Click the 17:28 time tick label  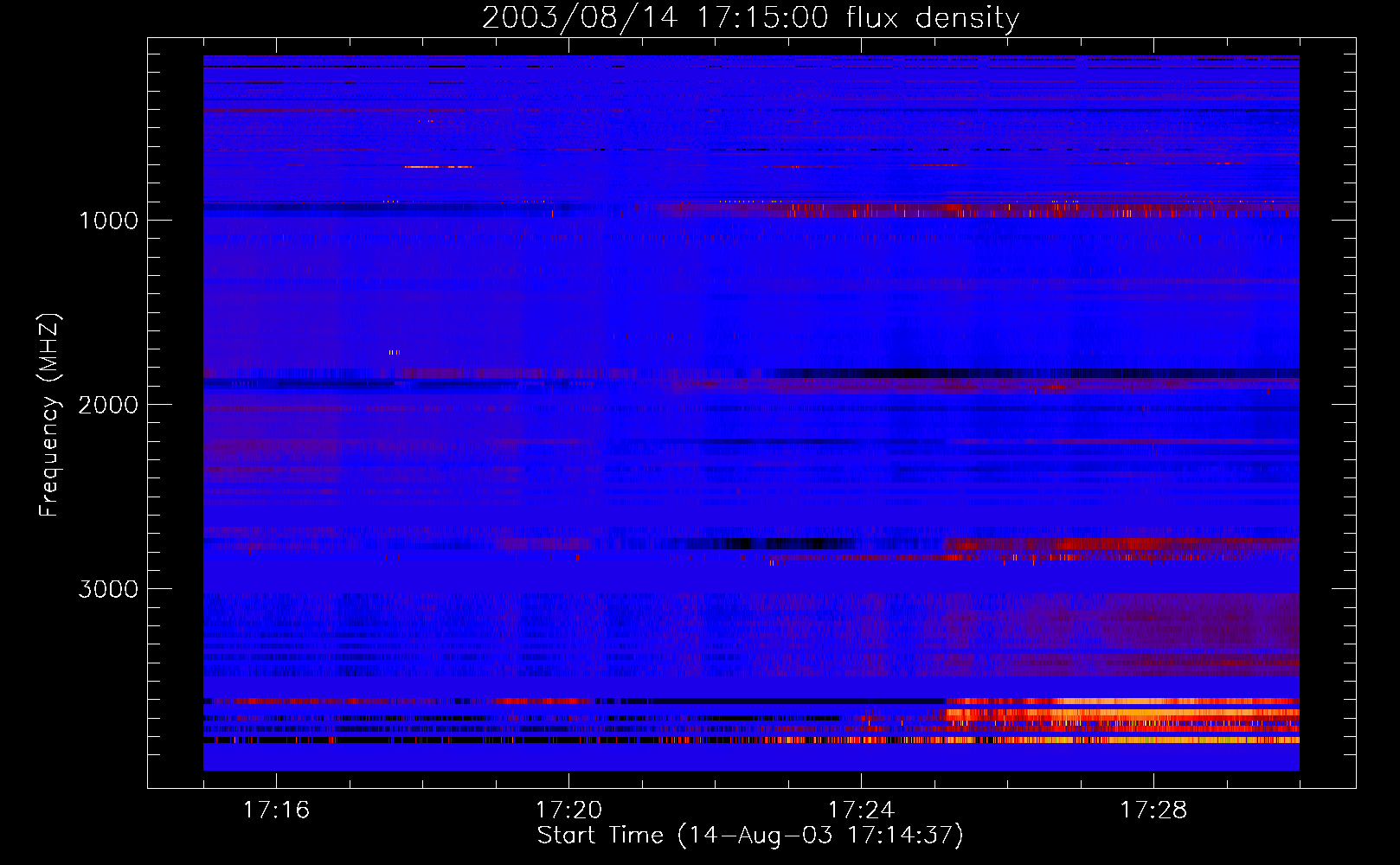pos(1153,811)
